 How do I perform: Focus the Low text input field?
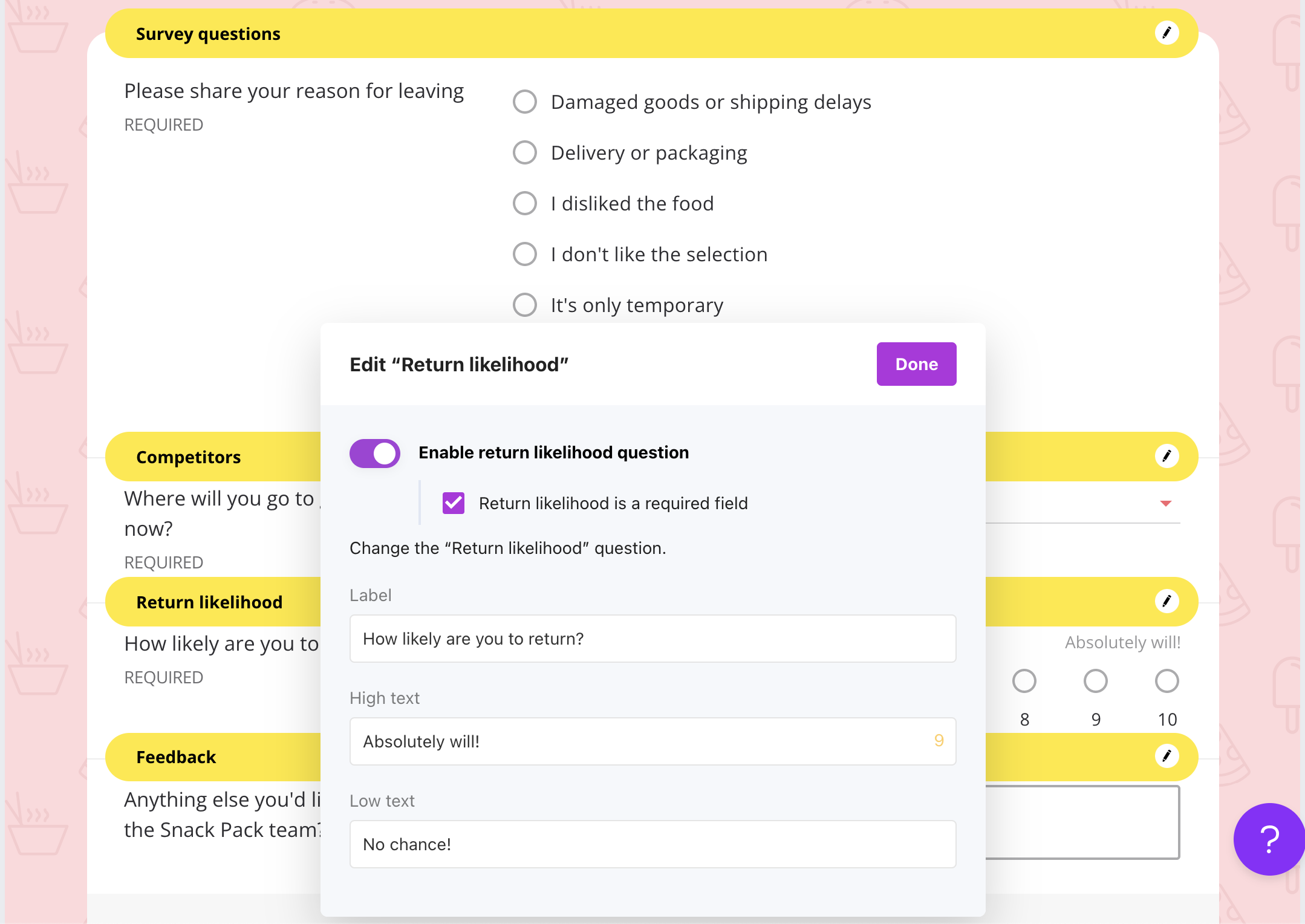click(652, 844)
